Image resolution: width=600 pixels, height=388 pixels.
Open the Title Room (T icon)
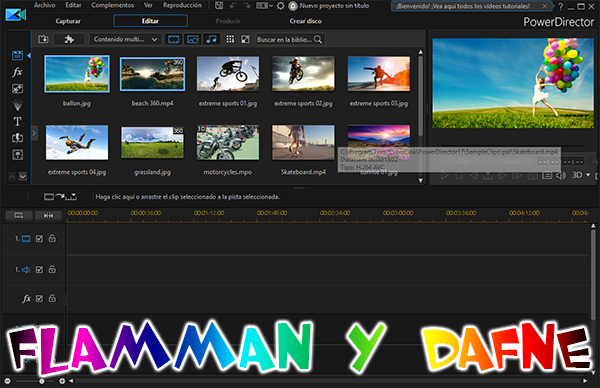click(x=17, y=122)
